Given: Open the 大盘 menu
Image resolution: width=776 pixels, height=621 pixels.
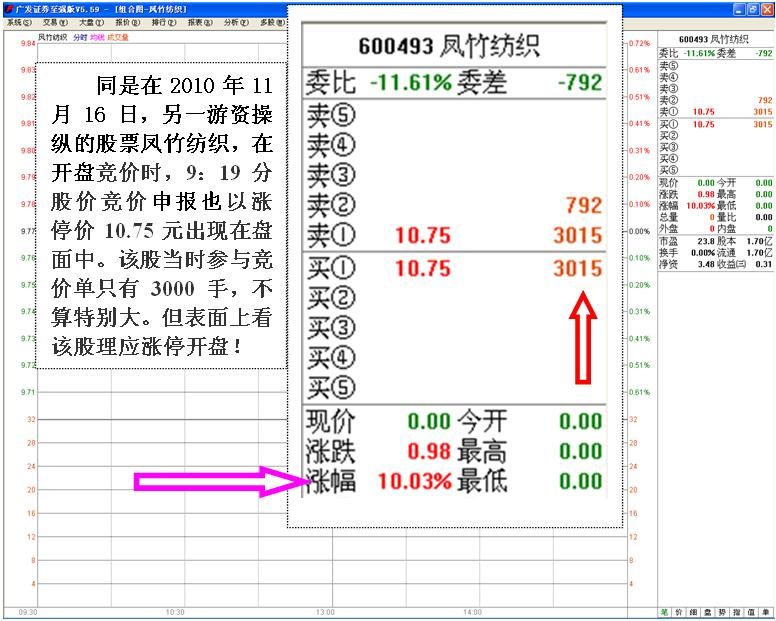Looking at the screenshot, I should click(92, 22).
